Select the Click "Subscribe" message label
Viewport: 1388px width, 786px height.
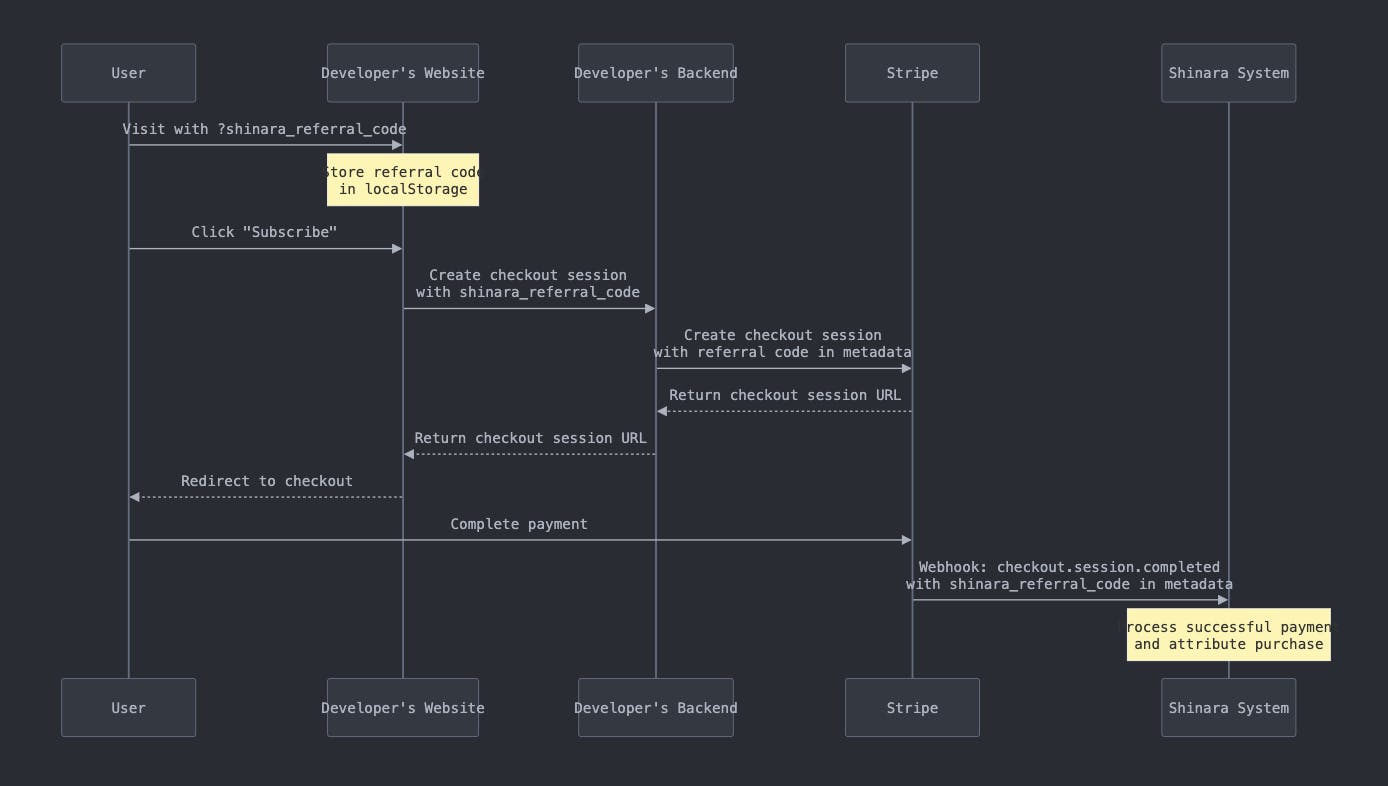pos(265,232)
